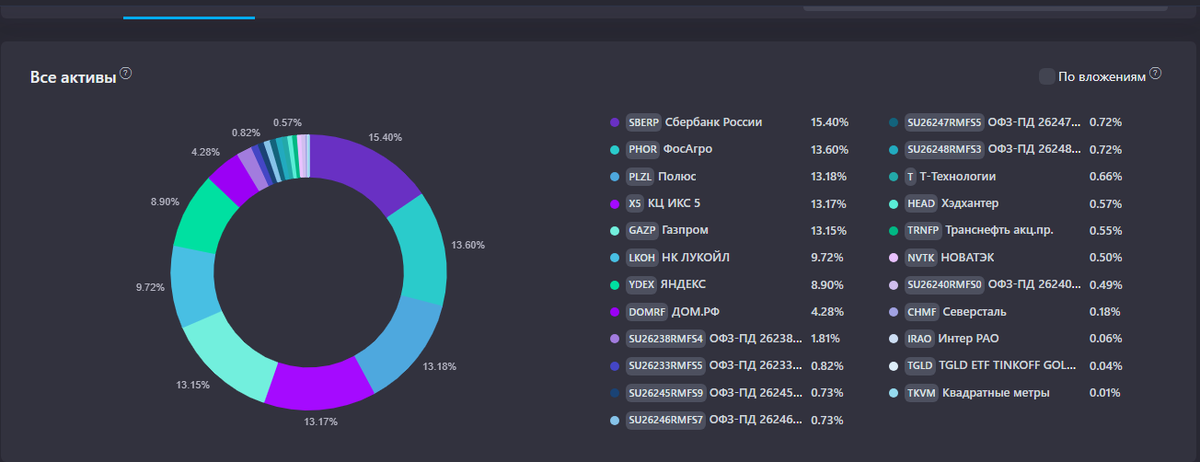Image resolution: width=1200 pixels, height=462 pixels.
Task: Click the 0.66% share value
Action: click(1105, 176)
